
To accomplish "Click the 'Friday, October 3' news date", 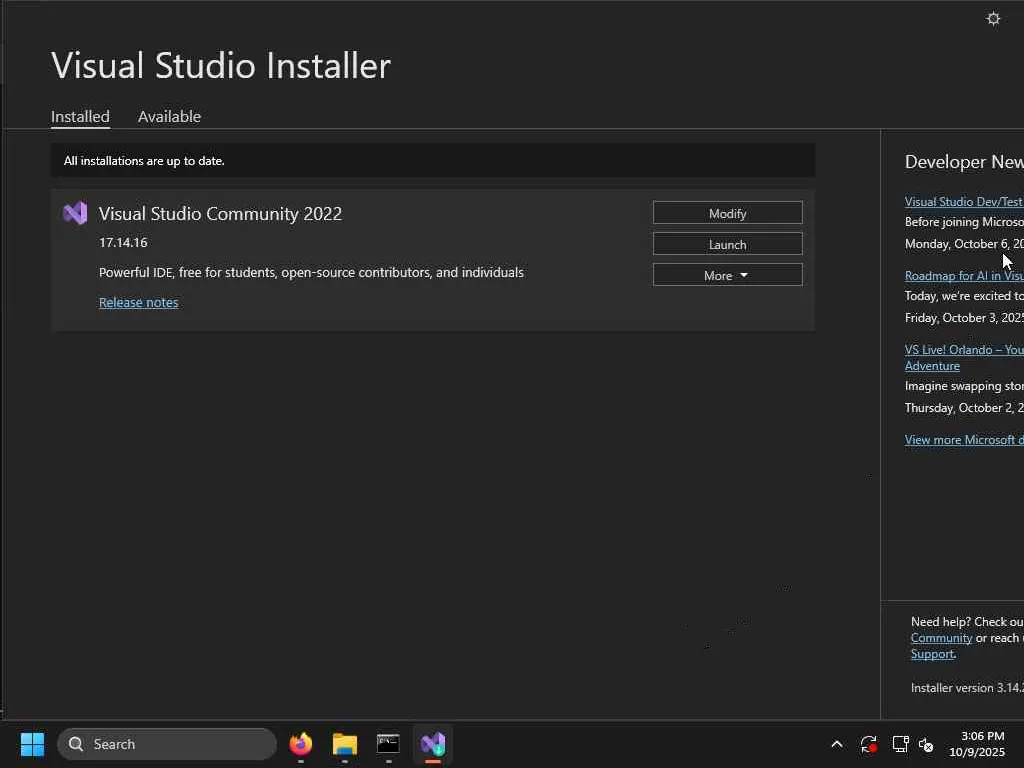I will [964, 317].
